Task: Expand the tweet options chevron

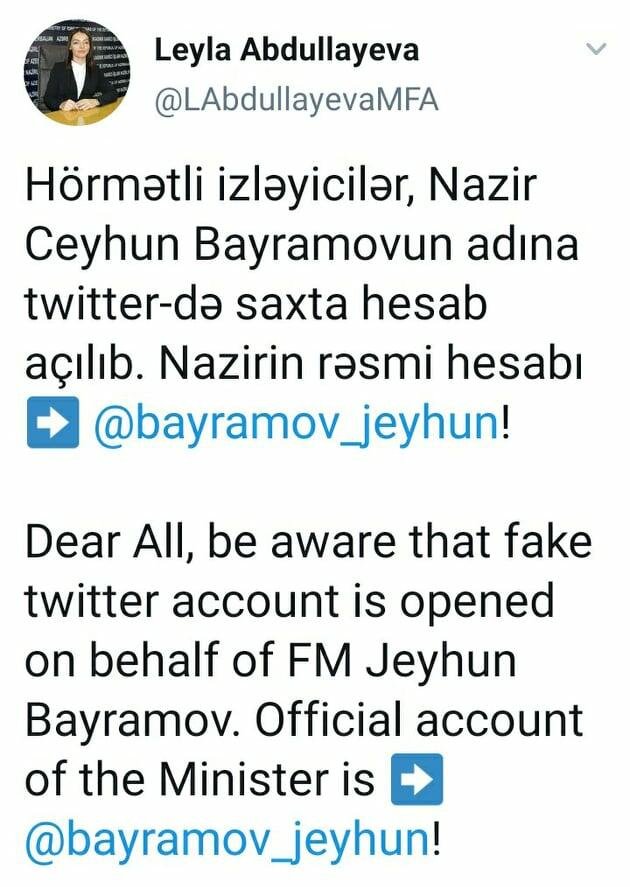Action: 596,49
